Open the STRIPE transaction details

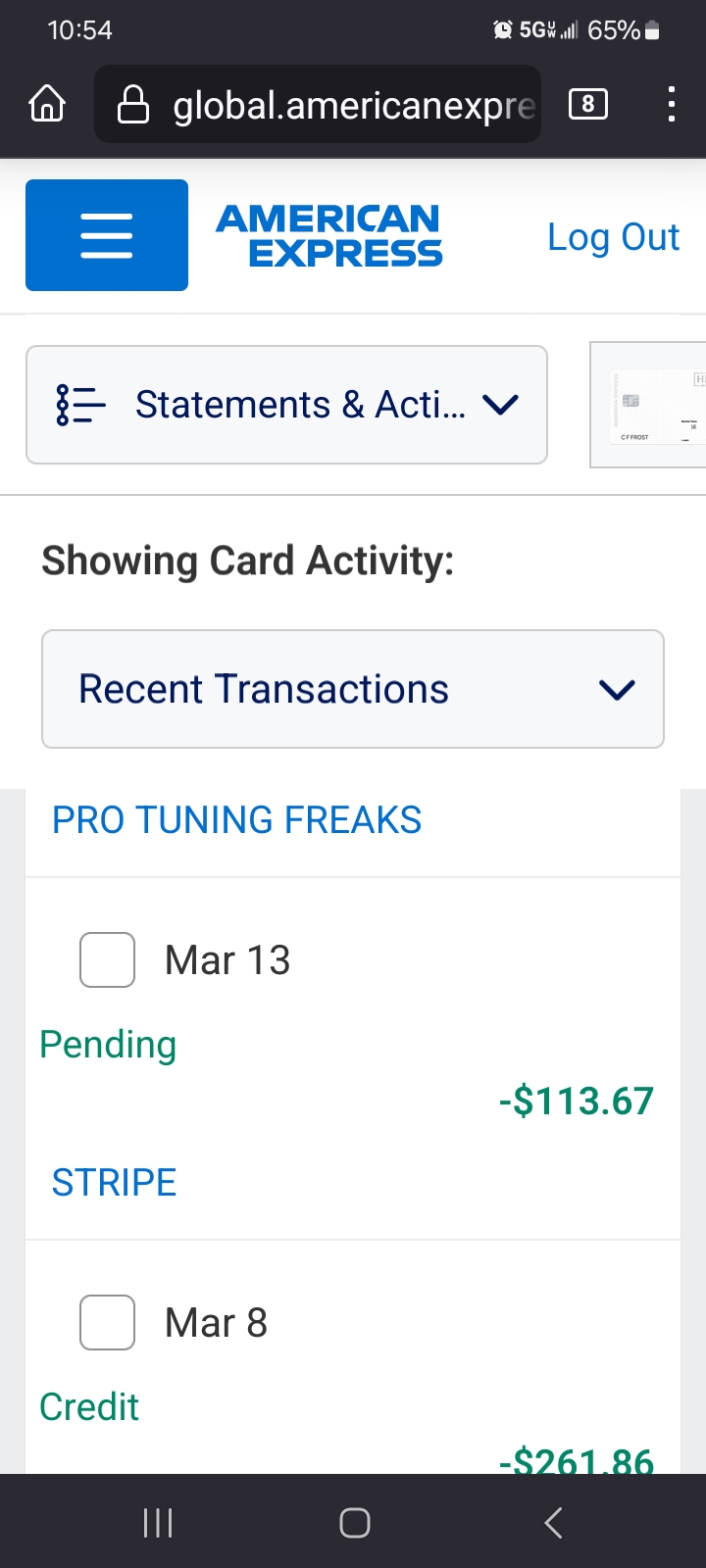114,1183
